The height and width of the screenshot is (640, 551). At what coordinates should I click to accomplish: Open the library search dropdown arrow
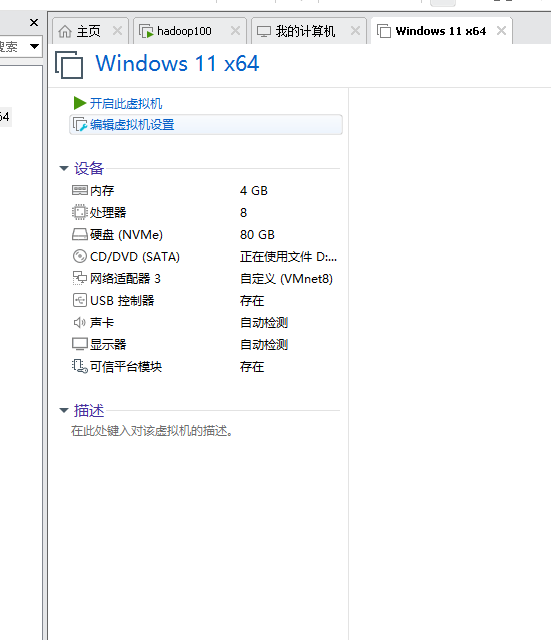34,46
